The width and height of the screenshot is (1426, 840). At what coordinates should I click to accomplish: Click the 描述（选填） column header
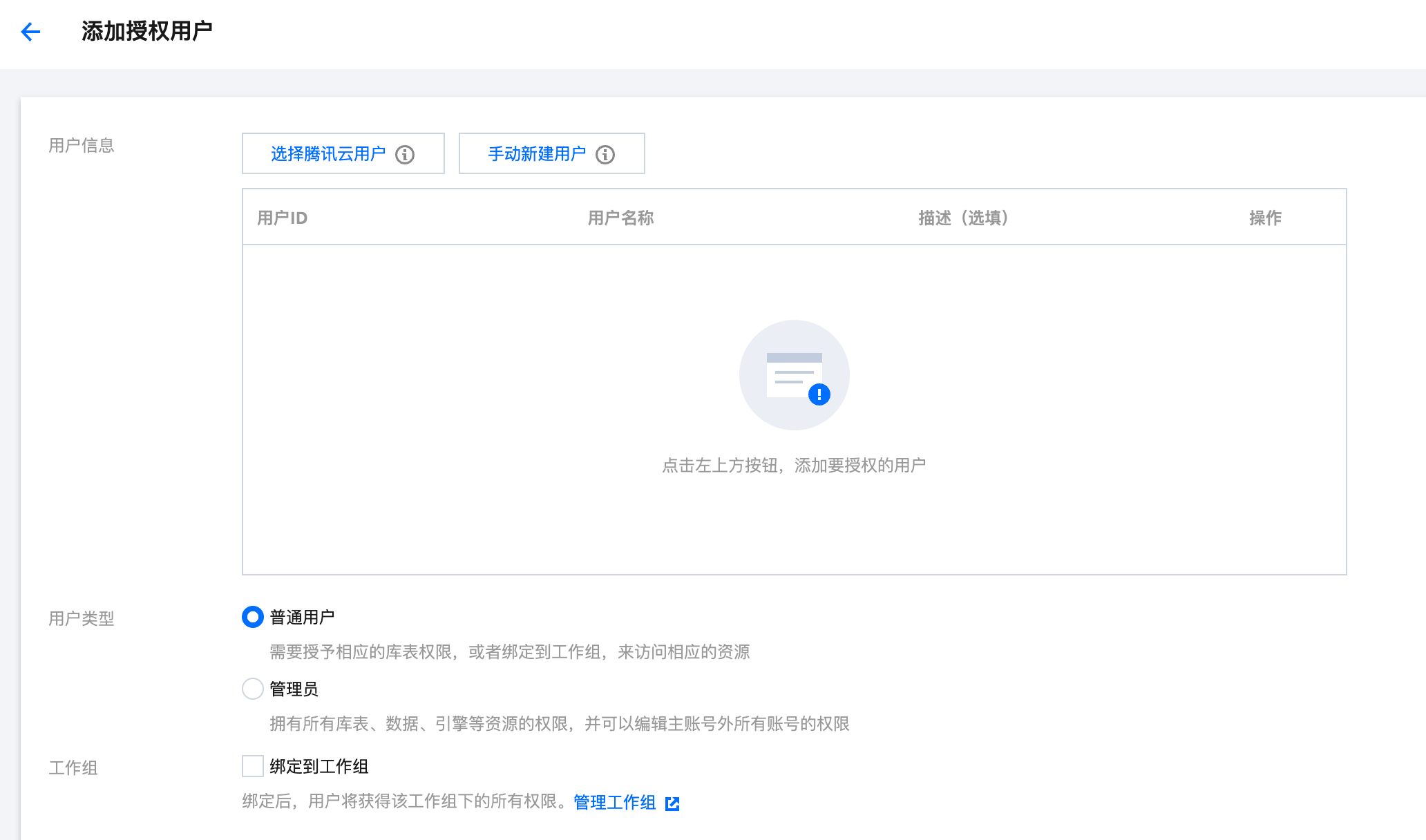[963, 218]
